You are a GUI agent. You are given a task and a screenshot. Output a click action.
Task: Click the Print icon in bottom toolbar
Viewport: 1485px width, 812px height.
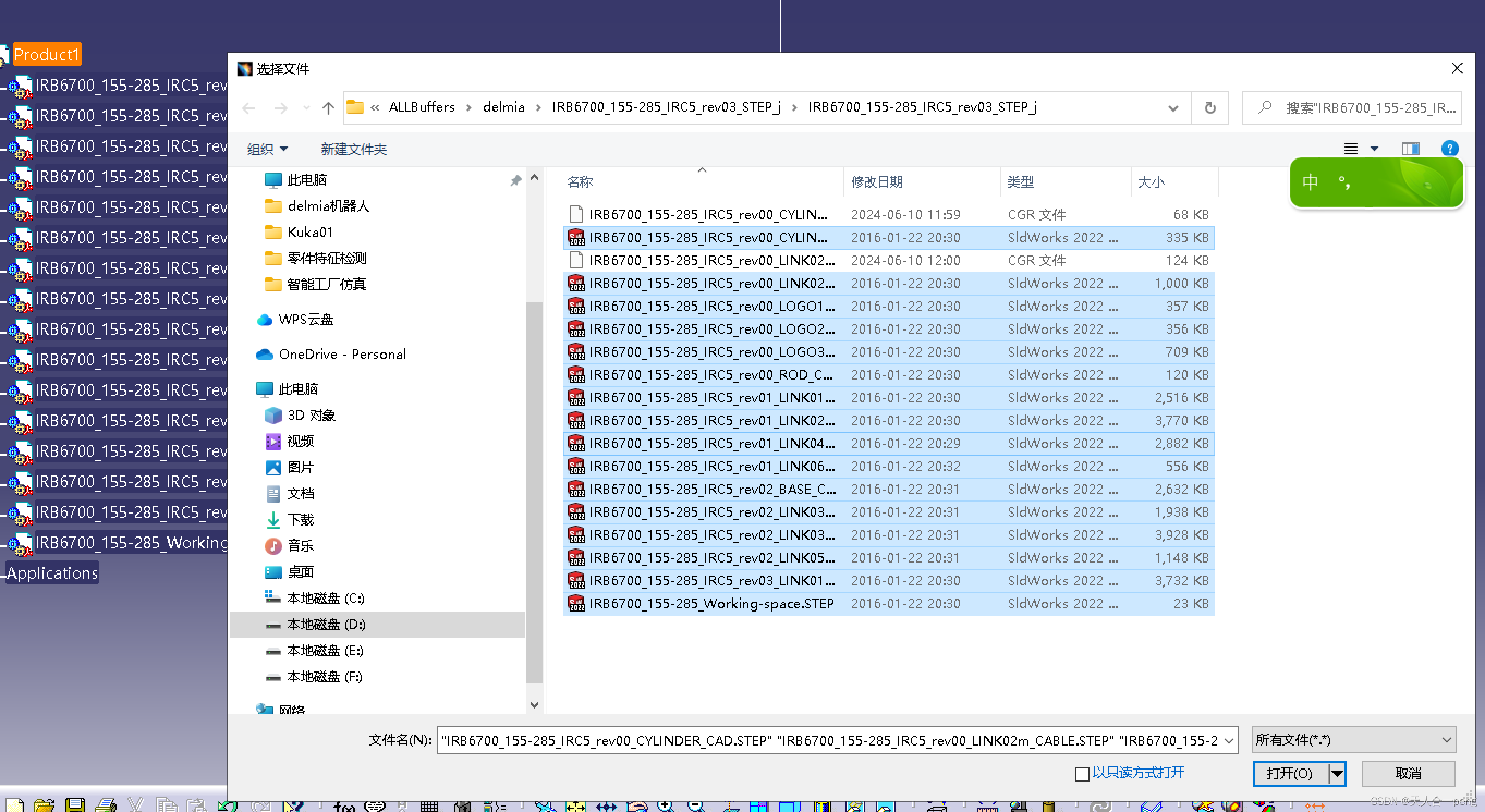click(x=106, y=804)
